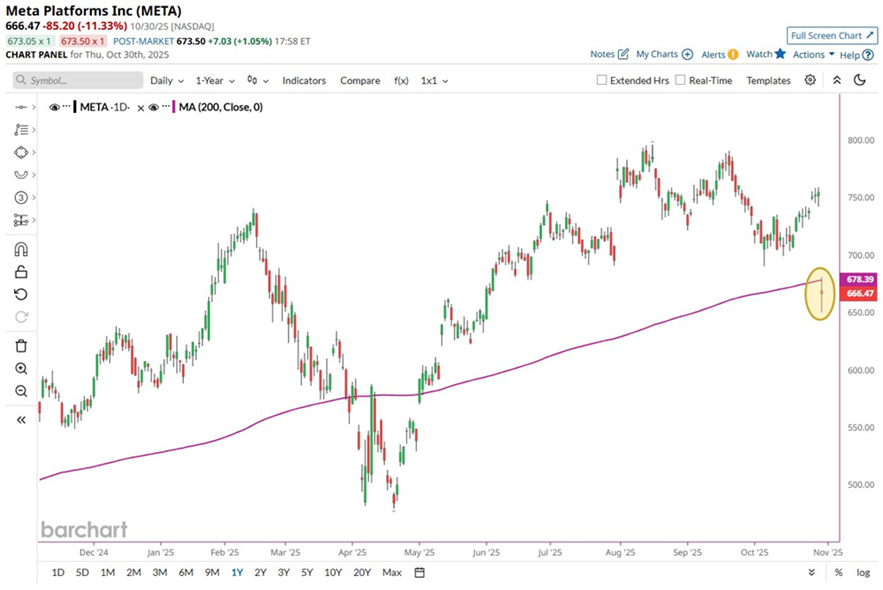Image resolution: width=883 pixels, height=590 pixels.
Task: Select the 6M time range
Action: (186, 572)
